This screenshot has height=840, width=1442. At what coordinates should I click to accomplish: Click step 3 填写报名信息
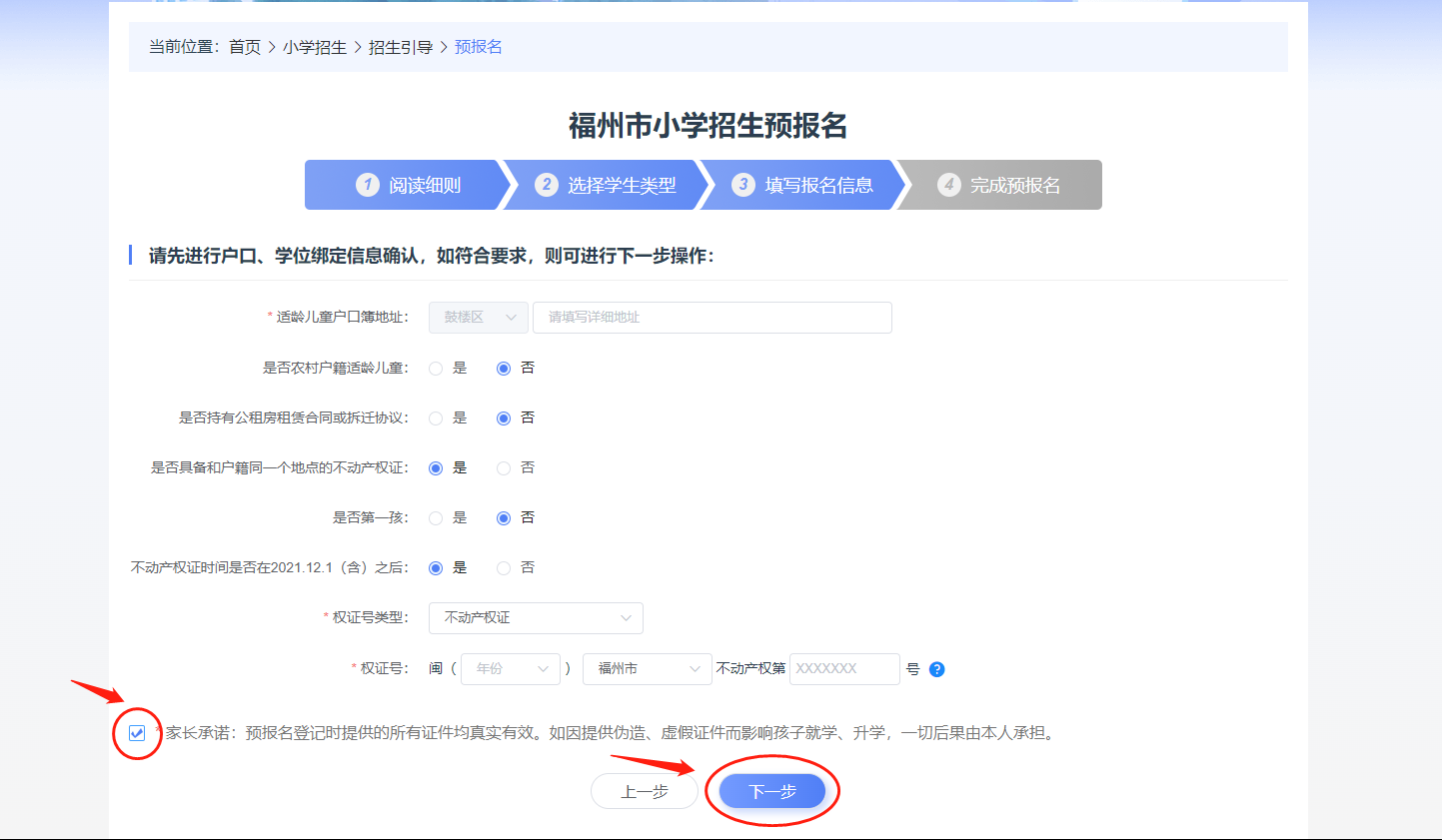click(802, 185)
